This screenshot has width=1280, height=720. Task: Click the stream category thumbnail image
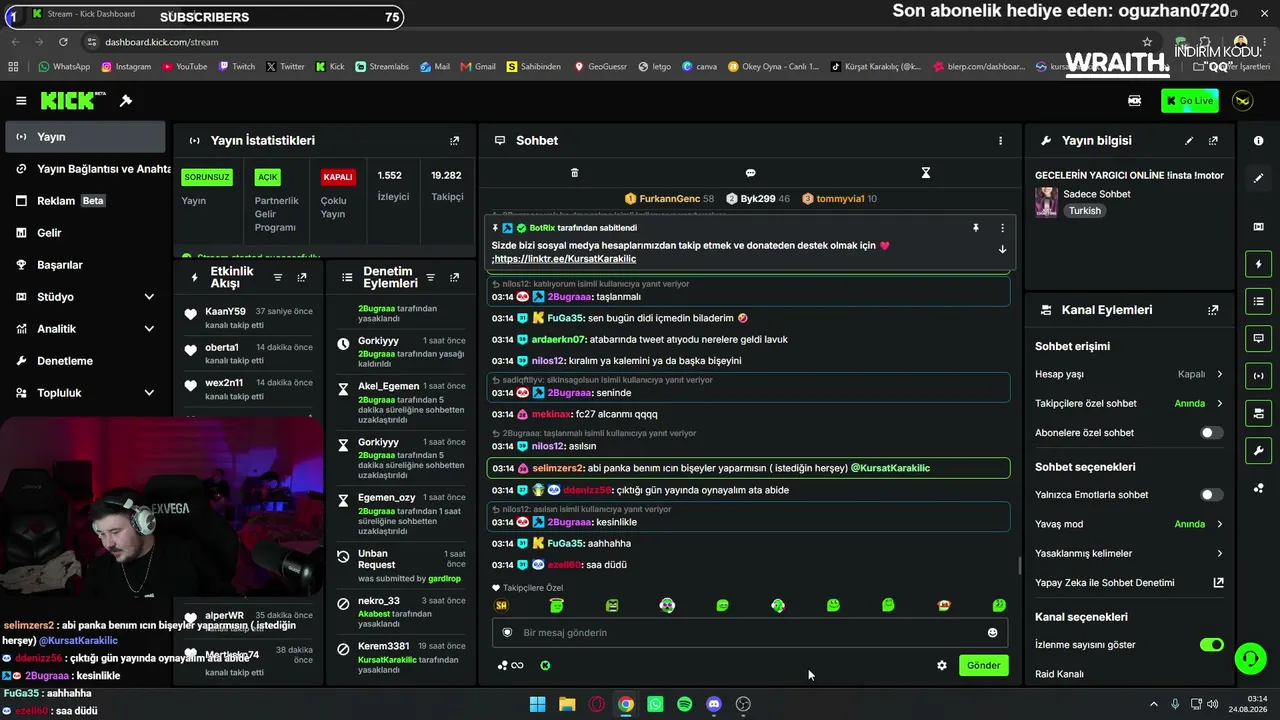point(1046,202)
